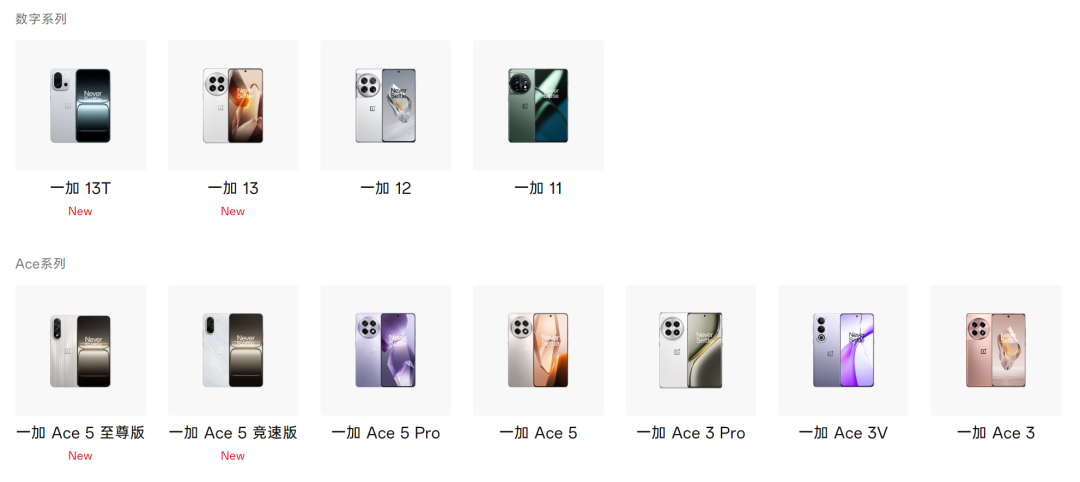Go to the 一加 11 title link

point(538,189)
